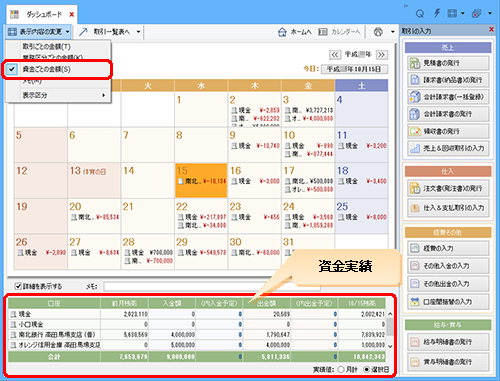Click the lightning bolt quick action icon

point(437,13)
